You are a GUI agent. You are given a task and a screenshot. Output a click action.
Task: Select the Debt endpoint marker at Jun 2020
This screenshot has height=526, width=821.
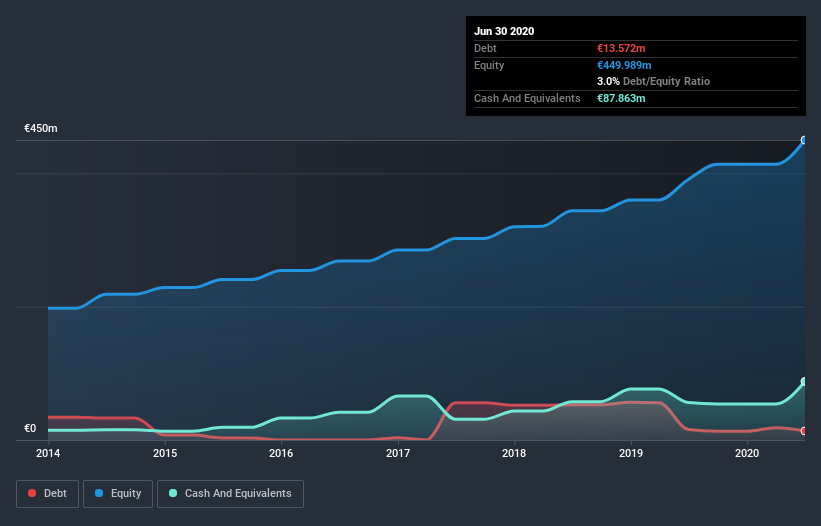(804, 431)
